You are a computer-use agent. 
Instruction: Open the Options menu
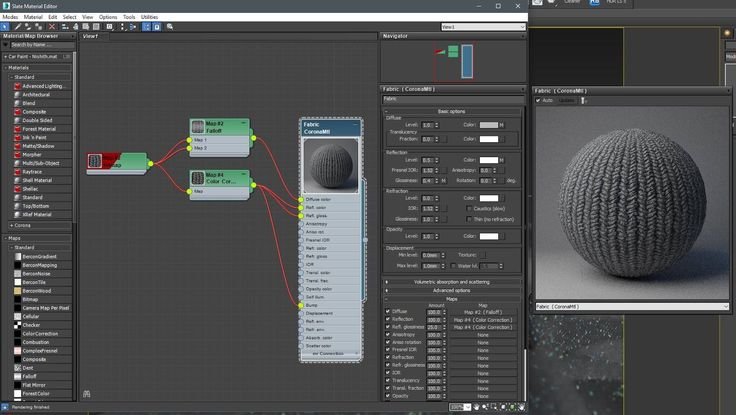coord(107,17)
